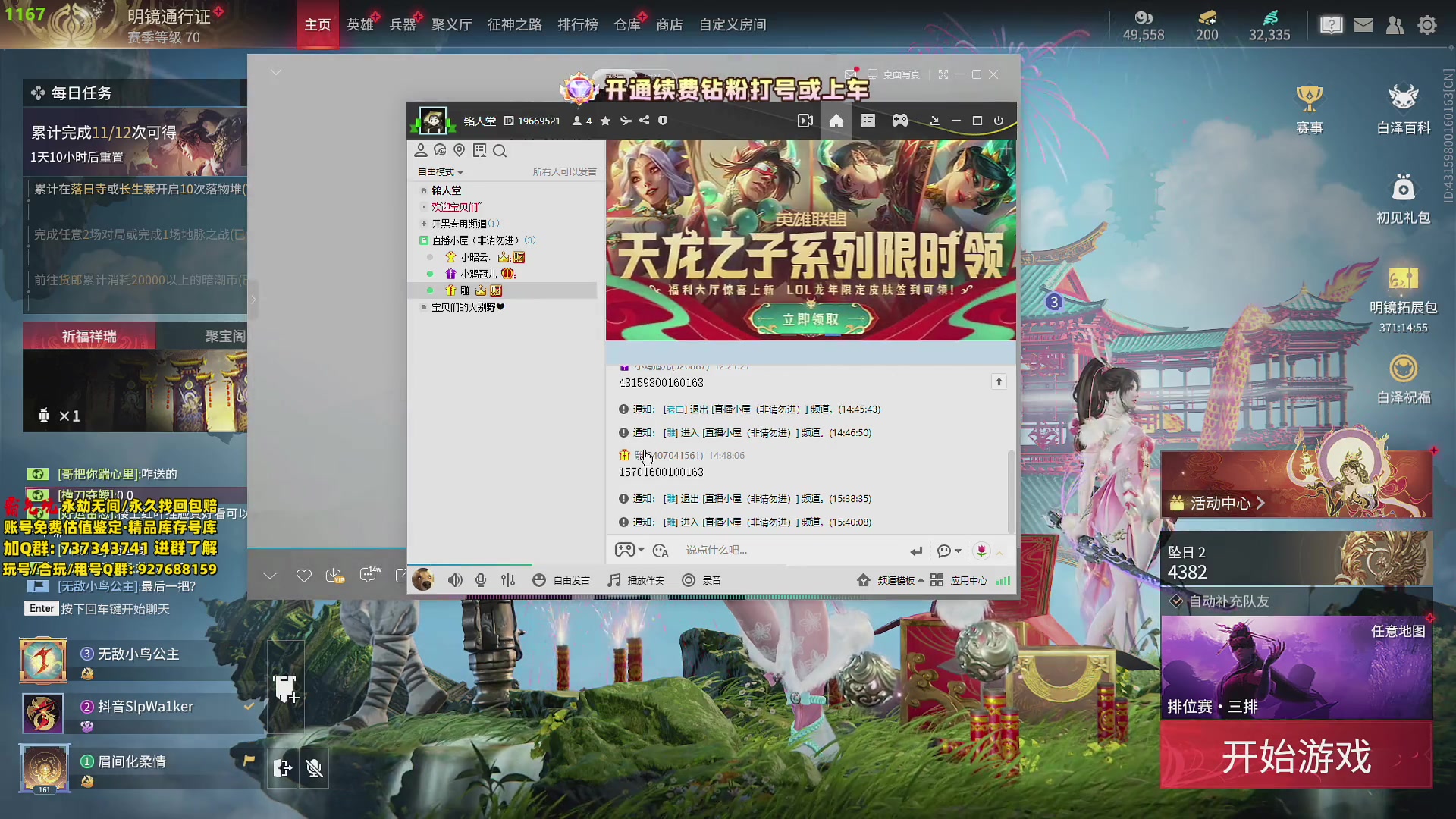Screen dimensions: 1456x819
Task: Toggle 播放伴奏 accompaniment playback
Action: pyautogui.click(x=635, y=581)
